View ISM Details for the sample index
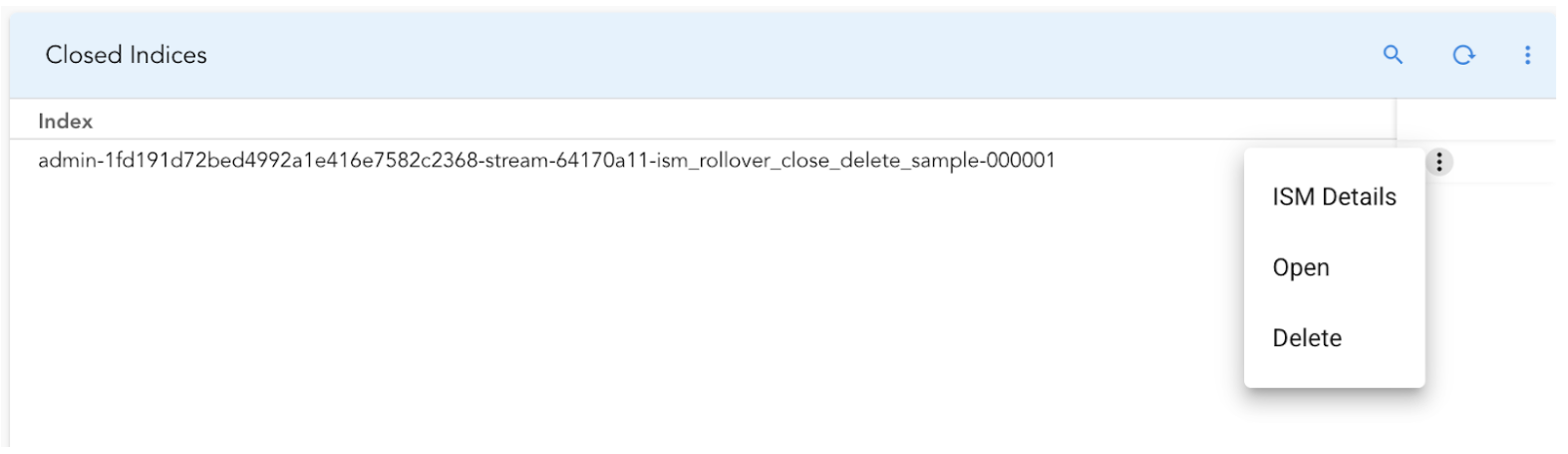1568x454 pixels. 1334,198
